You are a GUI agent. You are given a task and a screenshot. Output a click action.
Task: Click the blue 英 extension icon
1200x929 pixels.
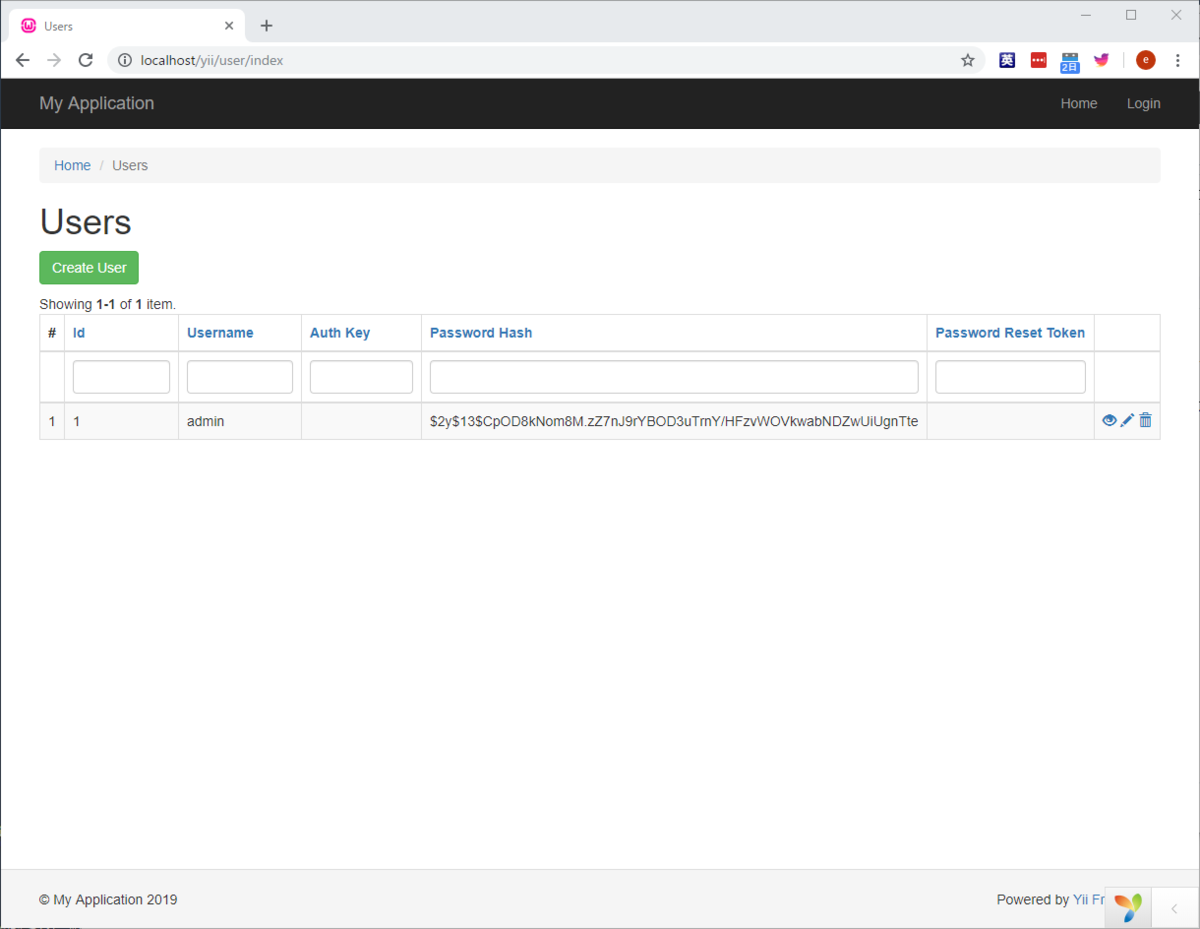pyautogui.click(x=1007, y=60)
